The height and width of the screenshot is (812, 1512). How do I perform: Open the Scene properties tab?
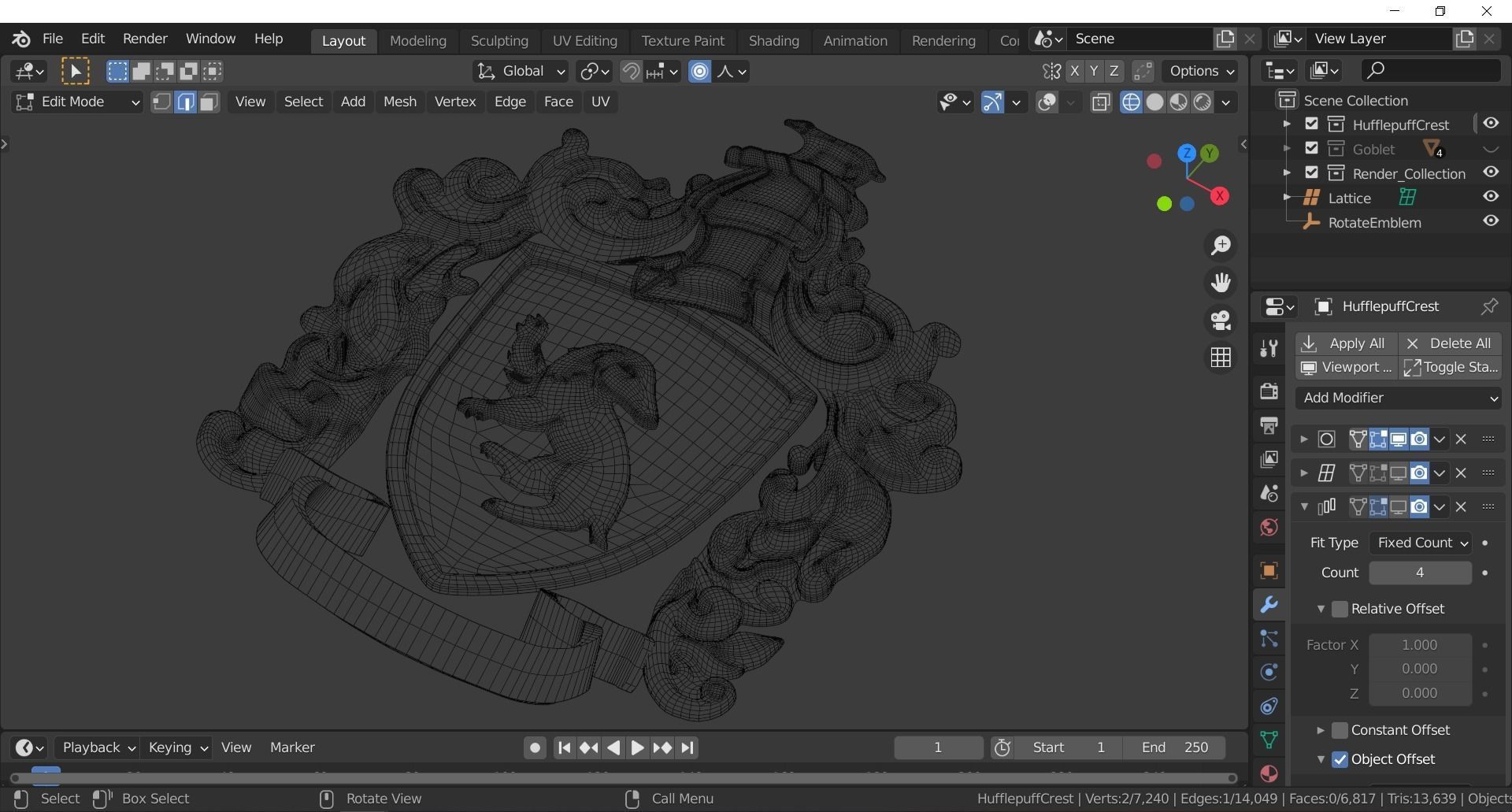[1269, 493]
